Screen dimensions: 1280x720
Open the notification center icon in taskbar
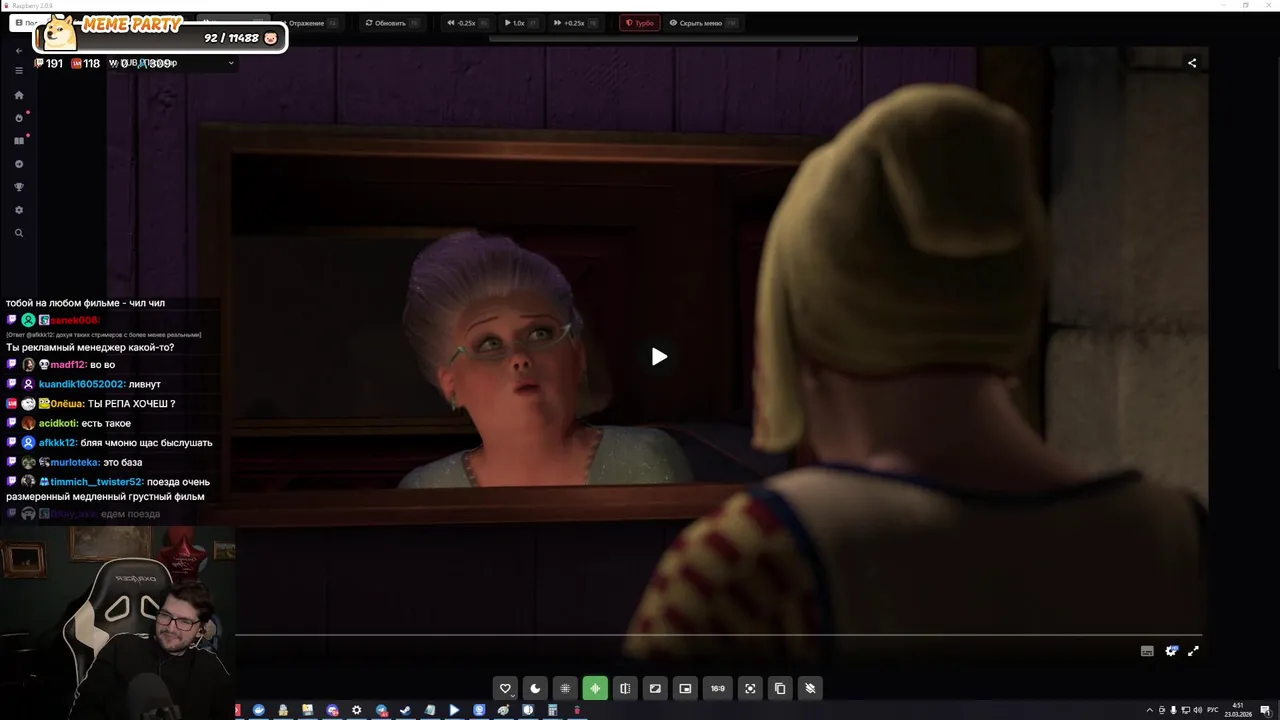[x=1268, y=710]
